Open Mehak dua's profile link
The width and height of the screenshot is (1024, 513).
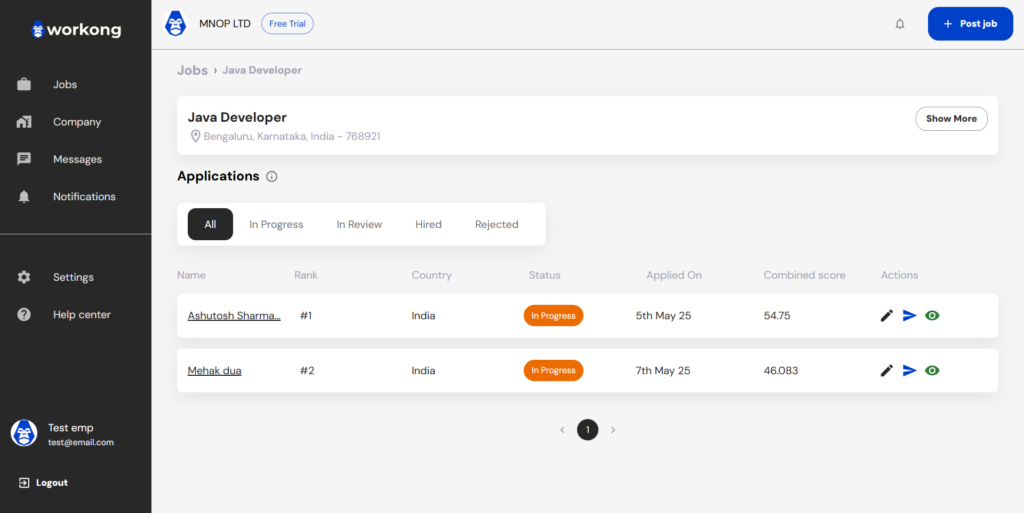pyautogui.click(x=215, y=371)
